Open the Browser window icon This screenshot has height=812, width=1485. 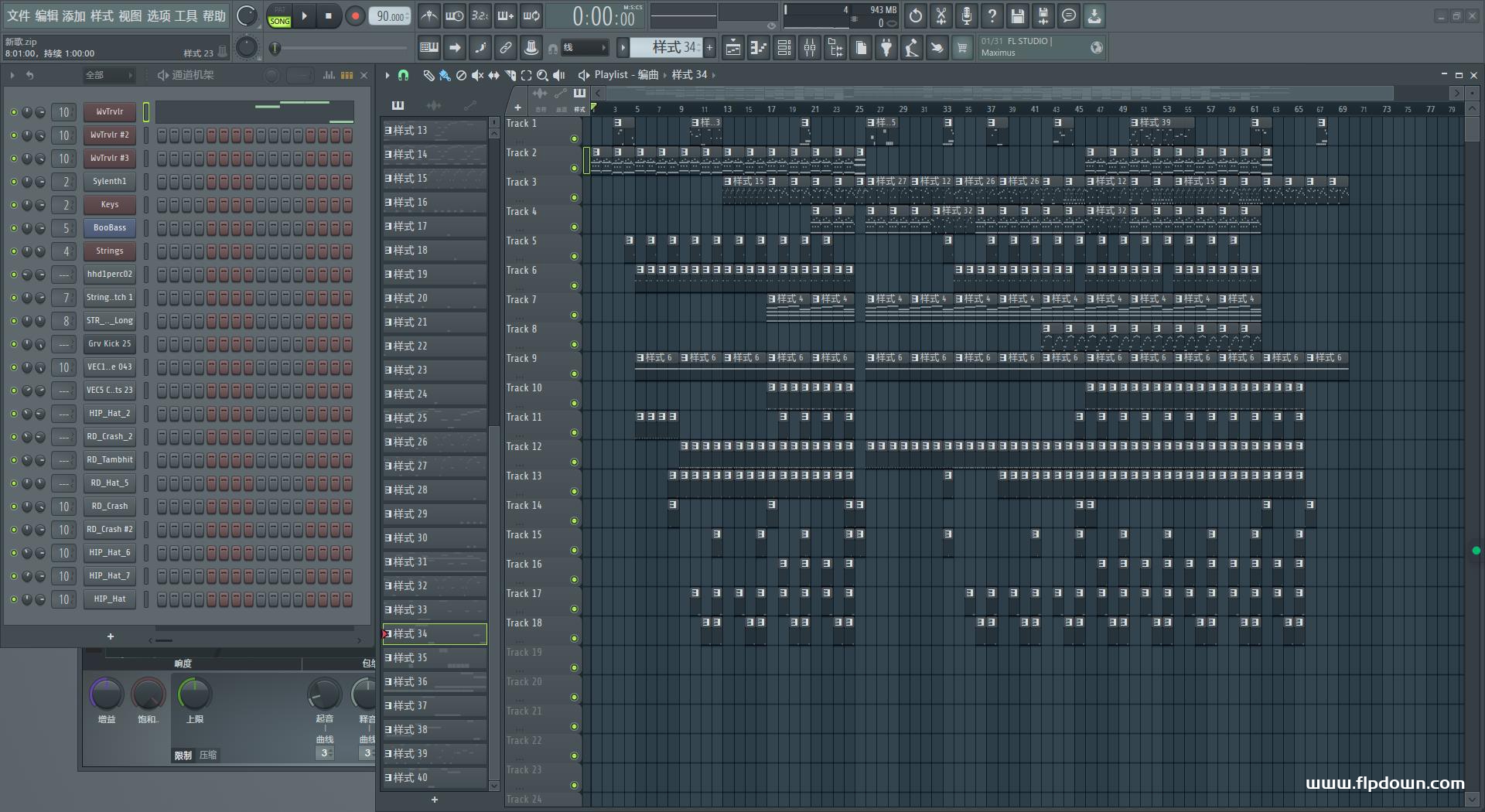click(835, 48)
